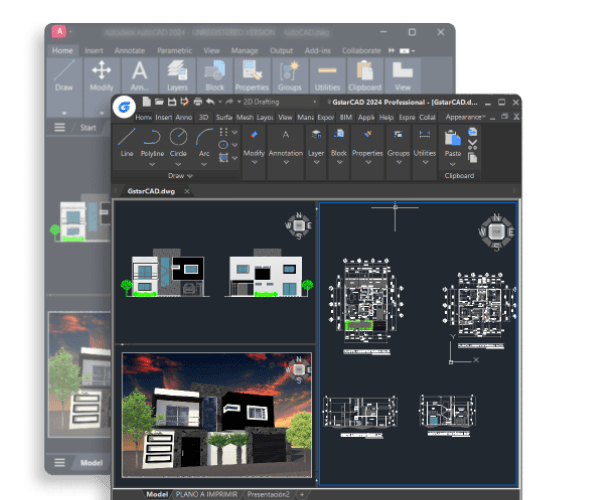Select the Model tab in GstarCAD

click(157, 494)
